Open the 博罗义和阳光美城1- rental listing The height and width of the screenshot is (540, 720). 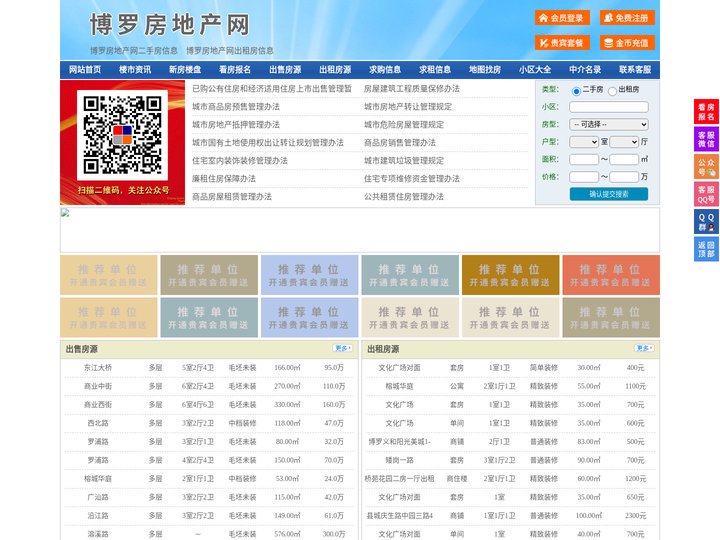coord(399,442)
